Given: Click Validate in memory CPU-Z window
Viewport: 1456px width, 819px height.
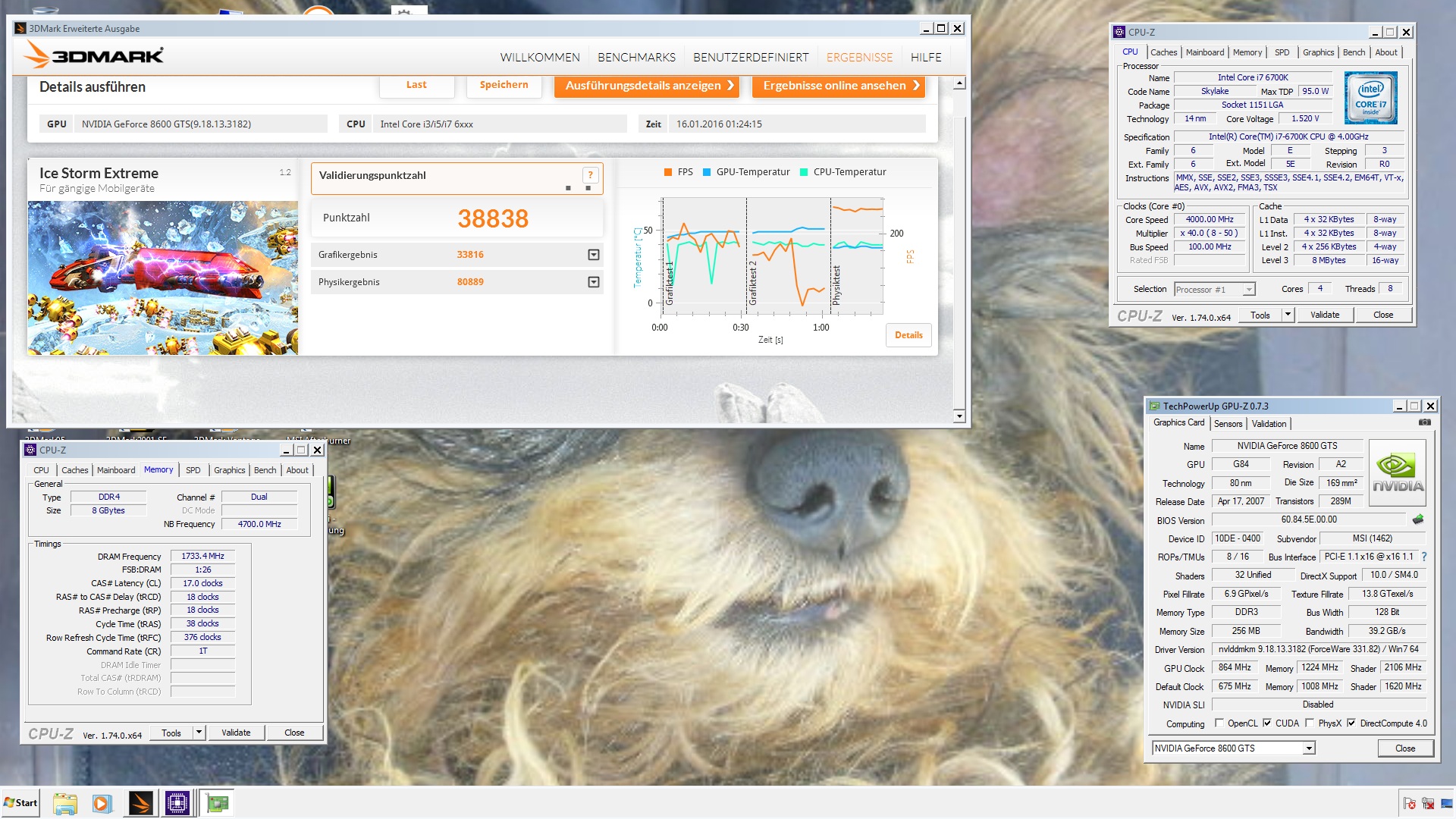Looking at the screenshot, I should (x=236, y=733).
